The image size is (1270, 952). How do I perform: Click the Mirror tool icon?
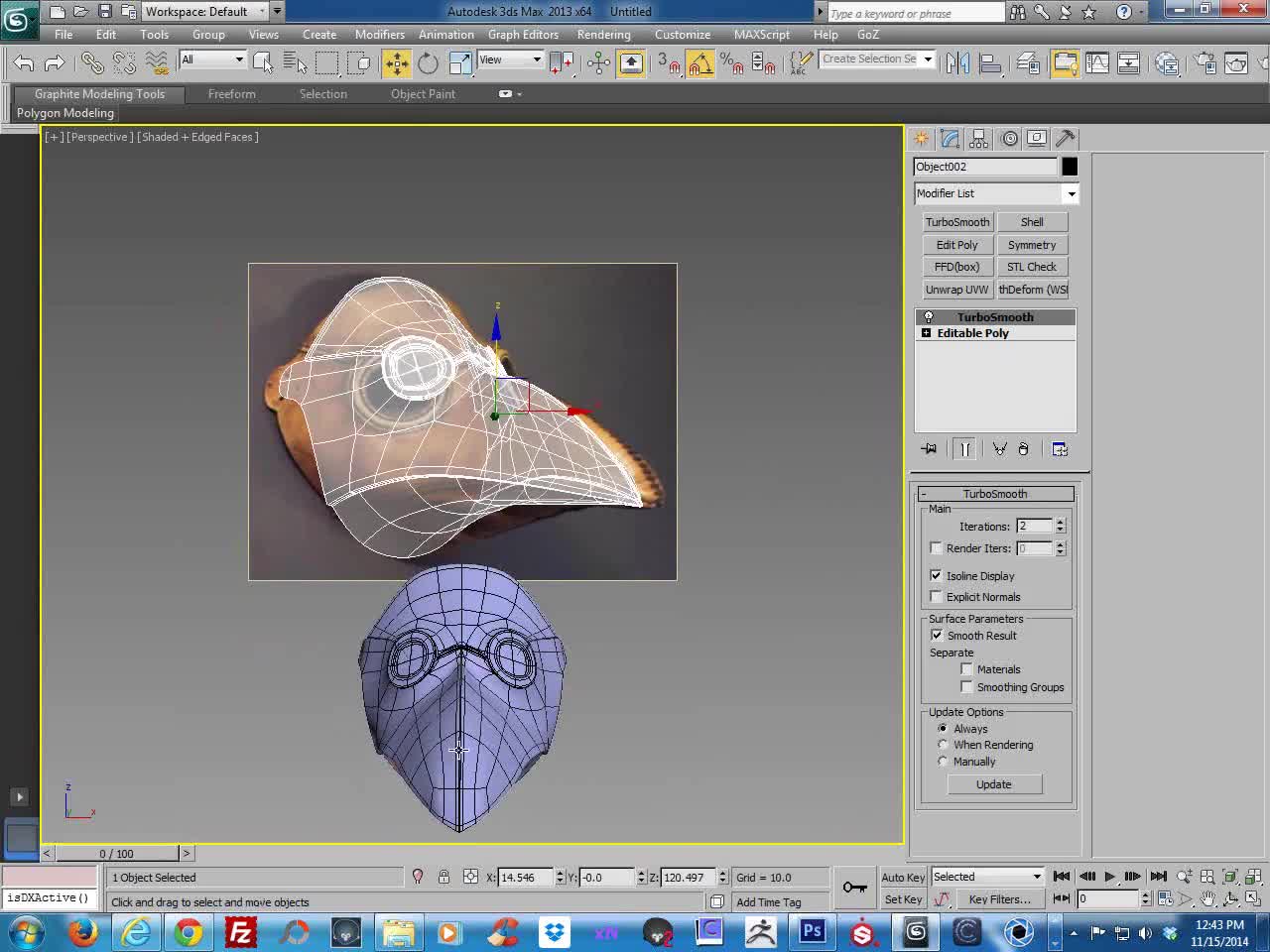[x=957, y=63]
